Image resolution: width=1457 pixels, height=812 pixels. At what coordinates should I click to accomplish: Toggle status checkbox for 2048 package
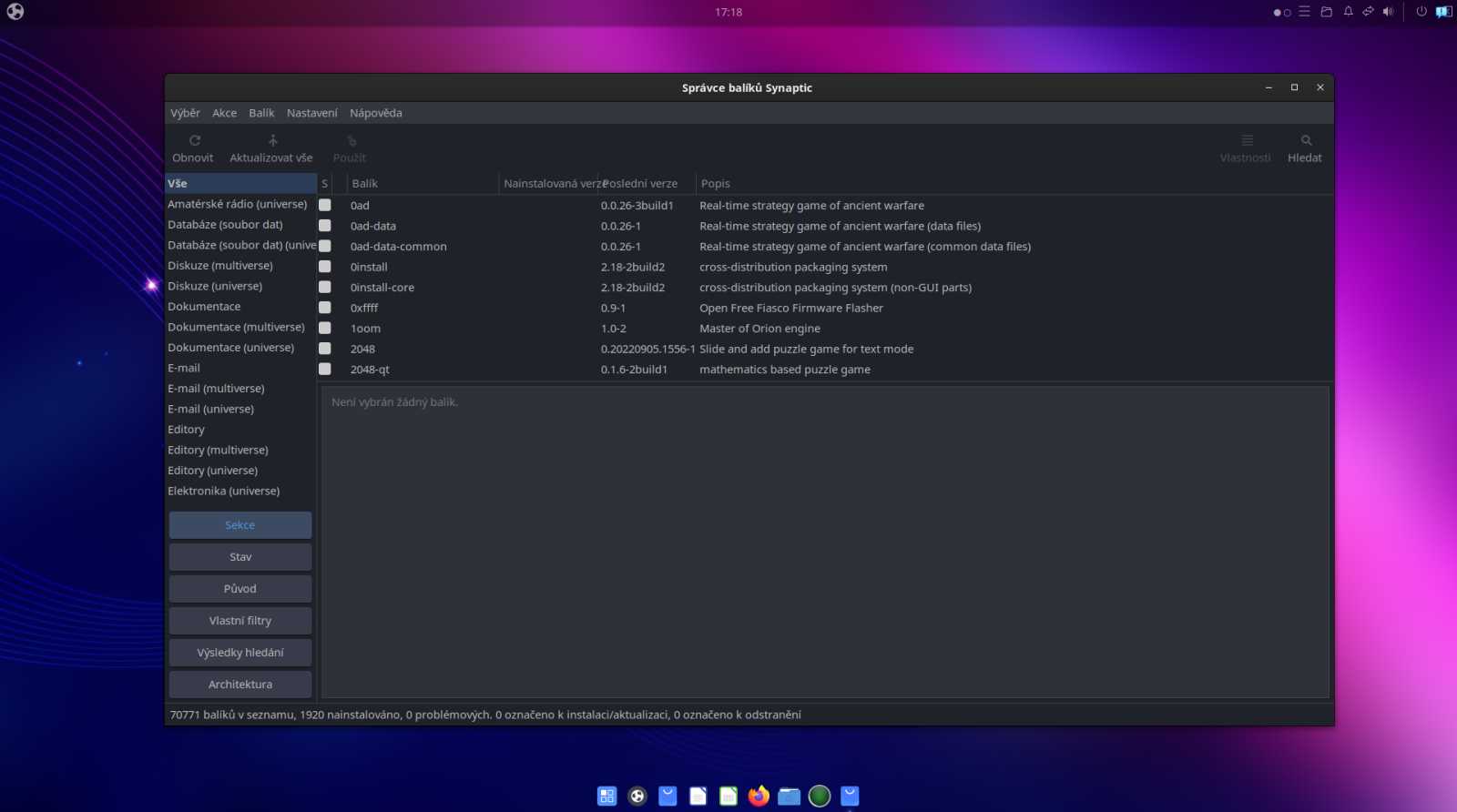pos(325,349)
